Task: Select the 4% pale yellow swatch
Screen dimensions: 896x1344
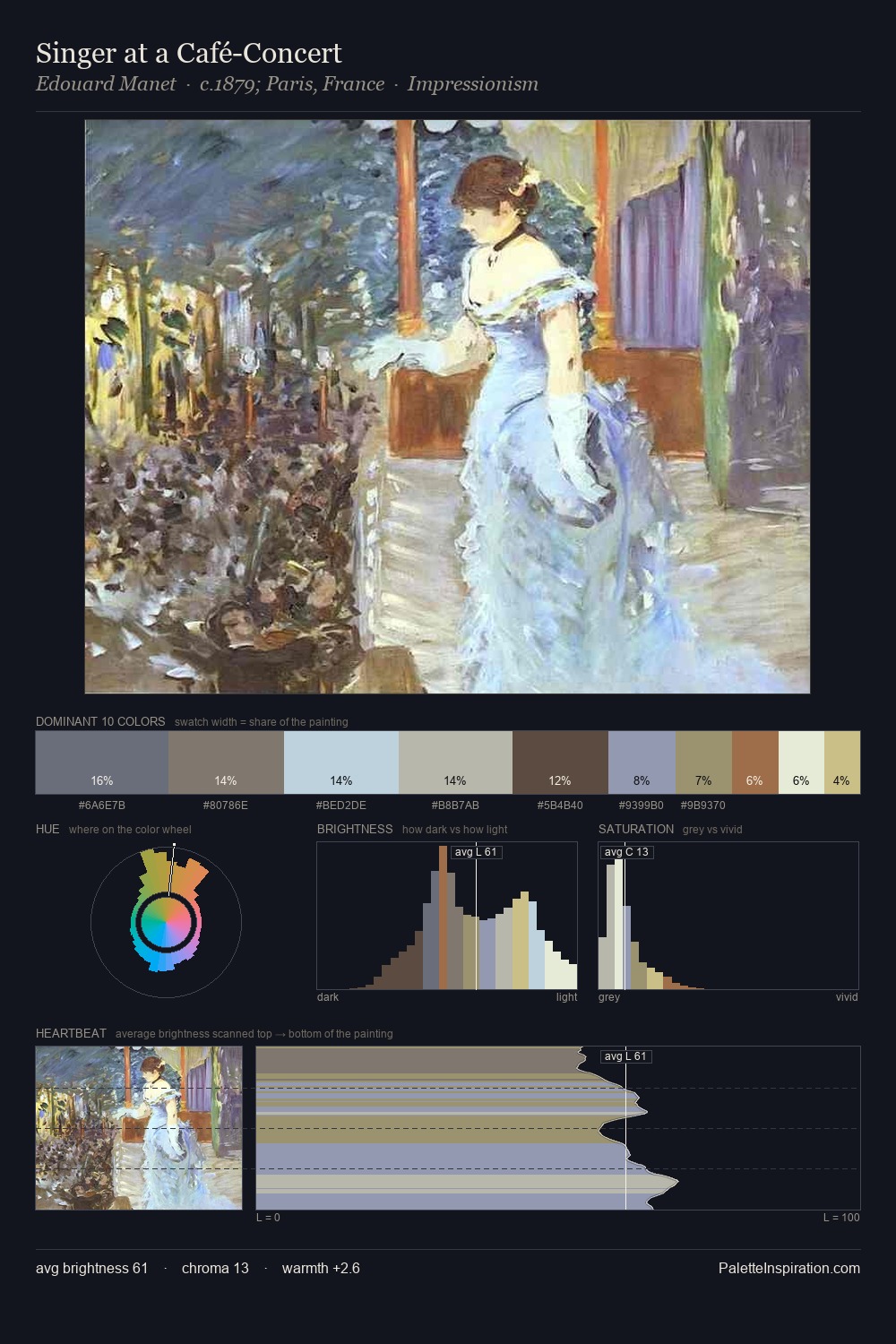Action: pos(842,762)
